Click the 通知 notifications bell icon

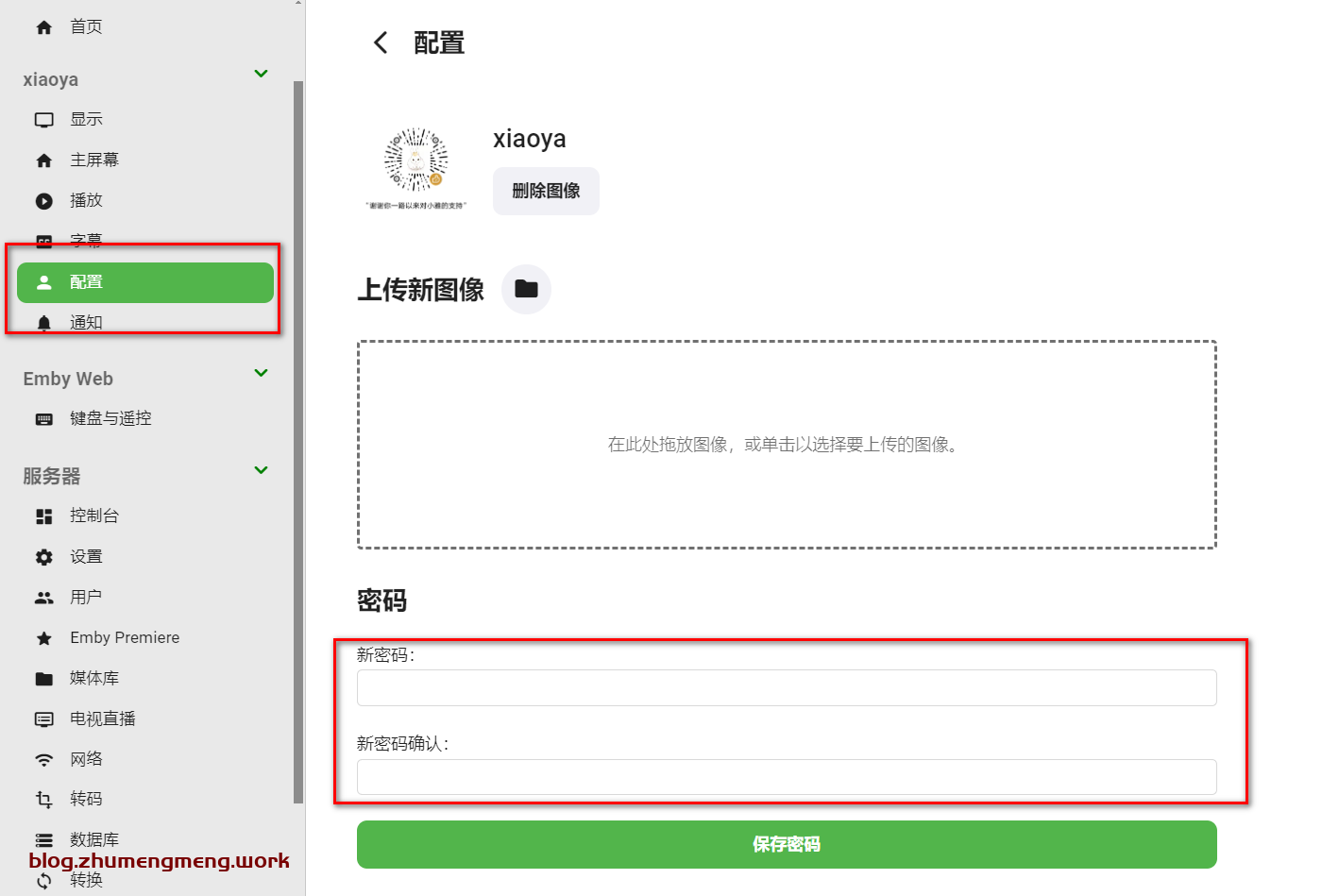coord(43,322)
